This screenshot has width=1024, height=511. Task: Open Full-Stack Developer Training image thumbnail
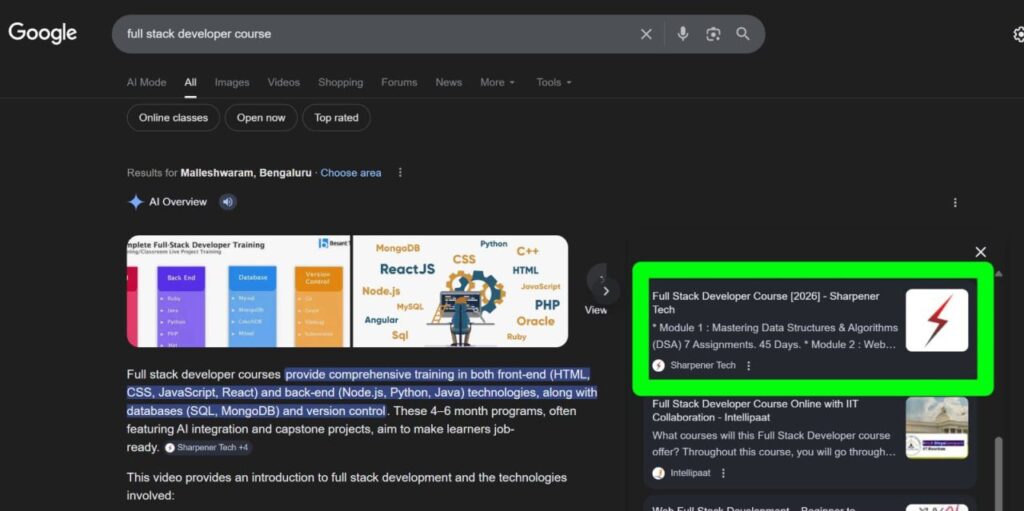(x=238, y=291)
